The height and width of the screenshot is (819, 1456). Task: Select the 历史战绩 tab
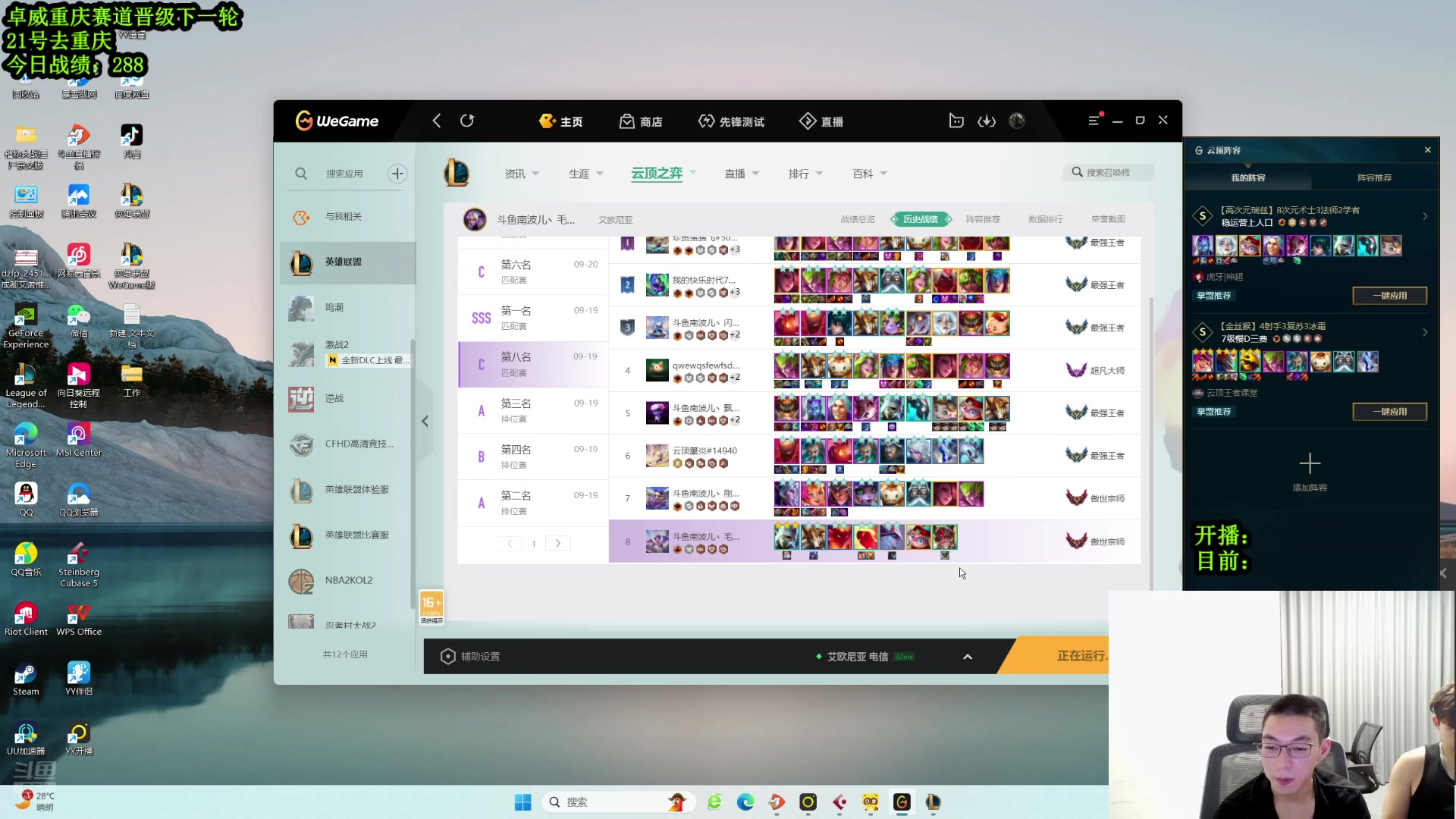click(921, 219)
